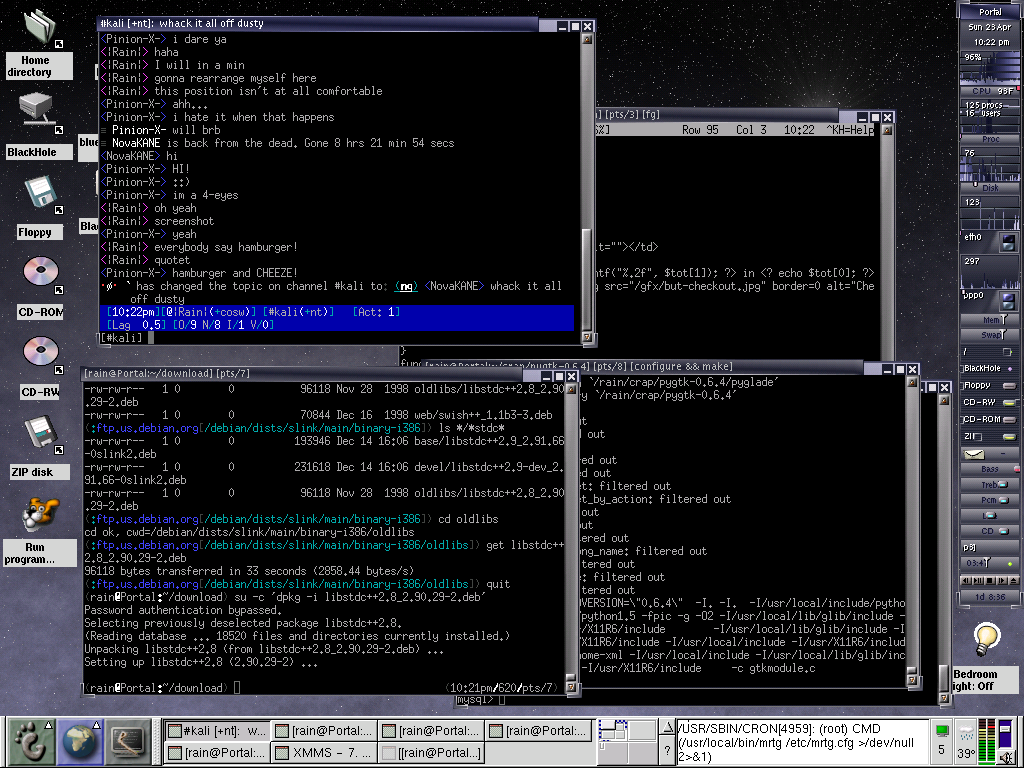Viewport: 1024px width, 768px height.
Task: Launch the terminal launcher in the panel
Action: (x=128, y=741)
